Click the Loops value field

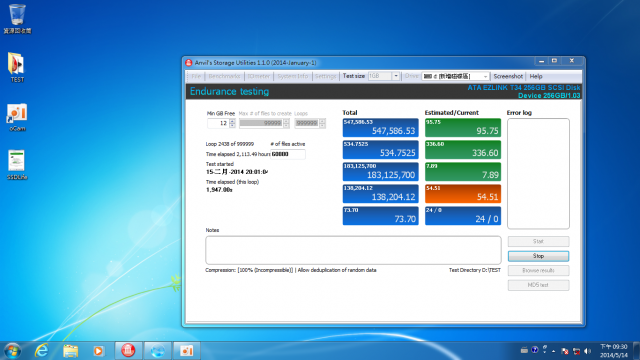click(307, 123)
